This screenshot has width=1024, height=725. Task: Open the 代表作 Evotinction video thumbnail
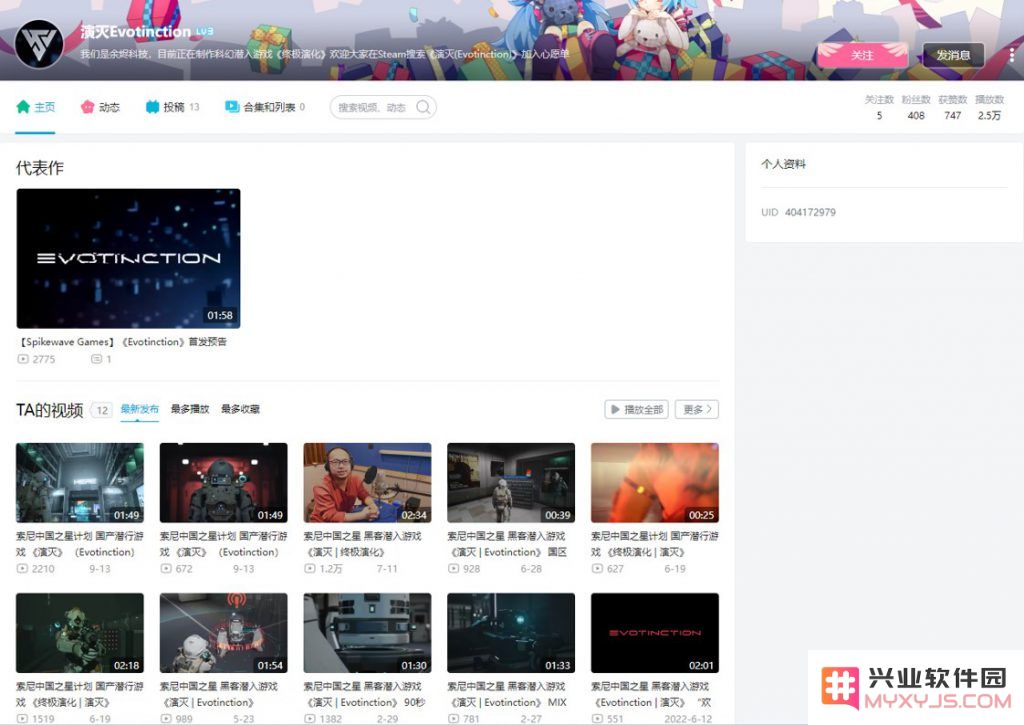128,259
